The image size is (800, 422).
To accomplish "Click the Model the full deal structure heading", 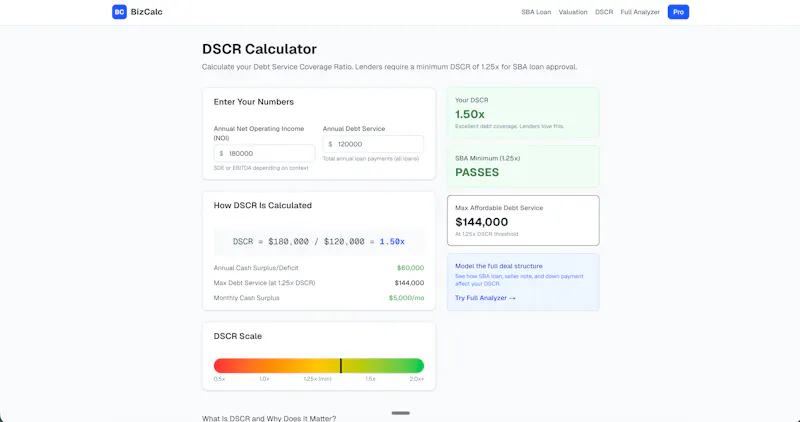I will click(x=498, y=266).
